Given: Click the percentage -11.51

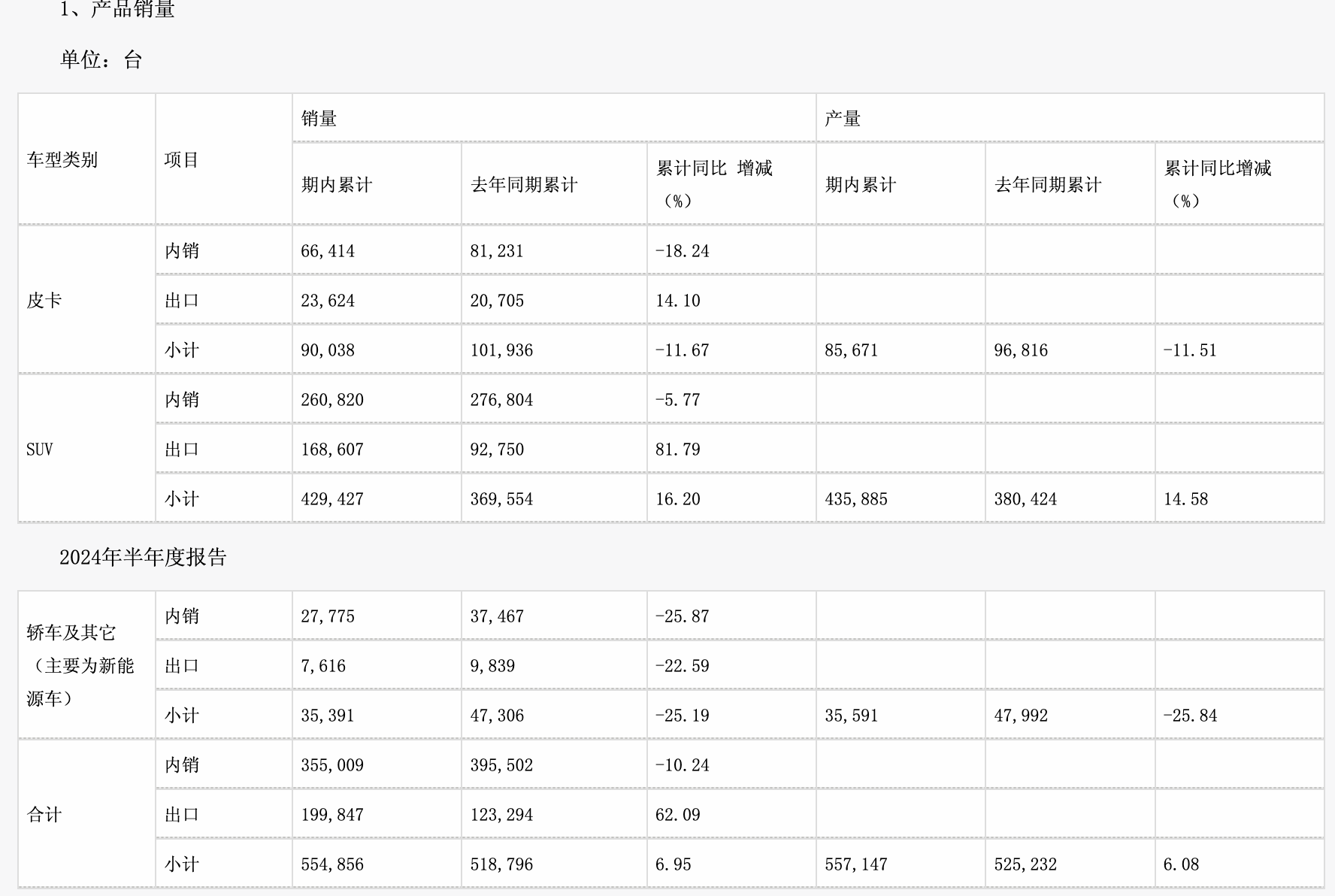Looking at the screenshot, I should (1190, 350).
